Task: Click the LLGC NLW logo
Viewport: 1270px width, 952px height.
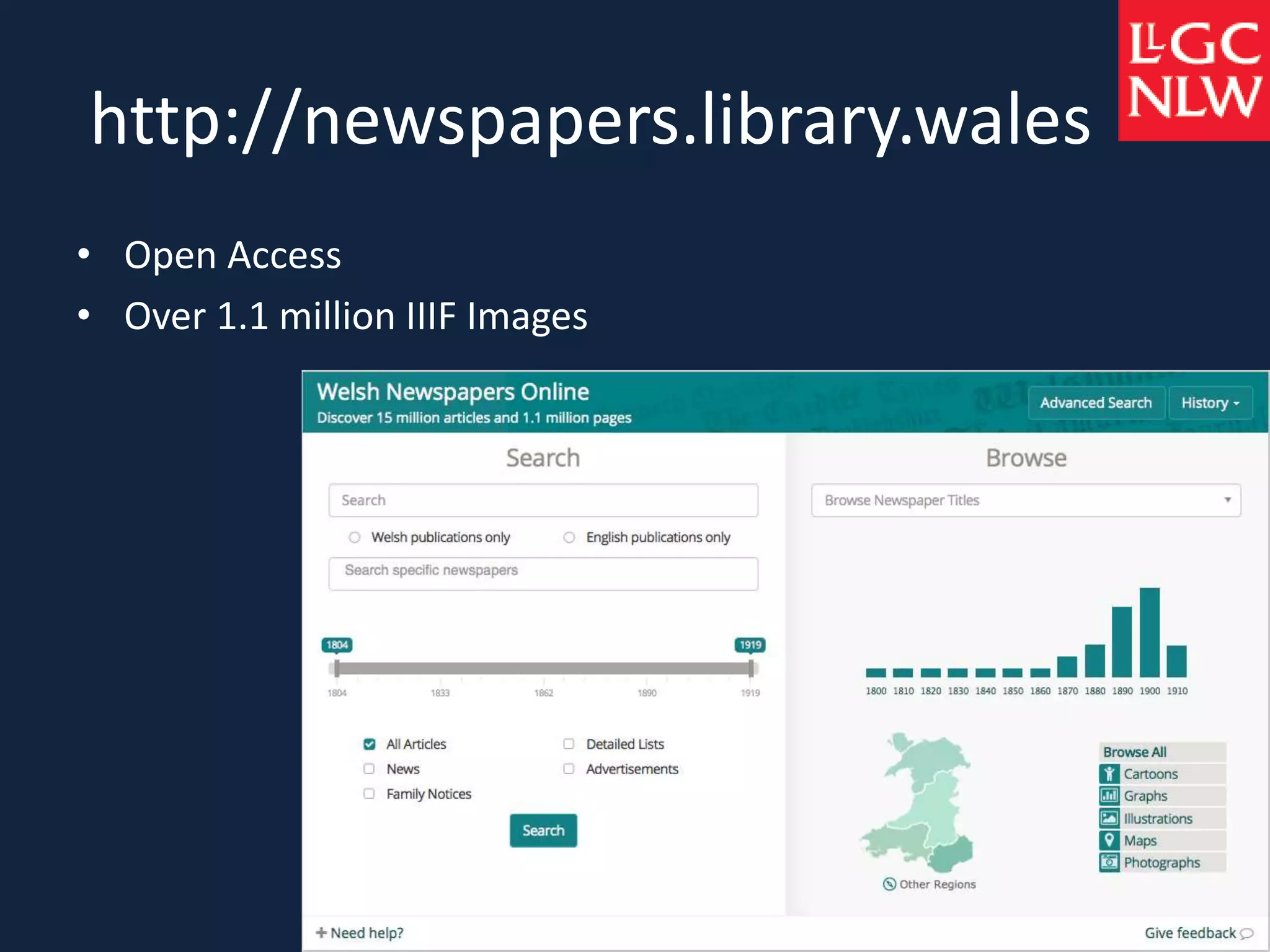Action: 1194,71
